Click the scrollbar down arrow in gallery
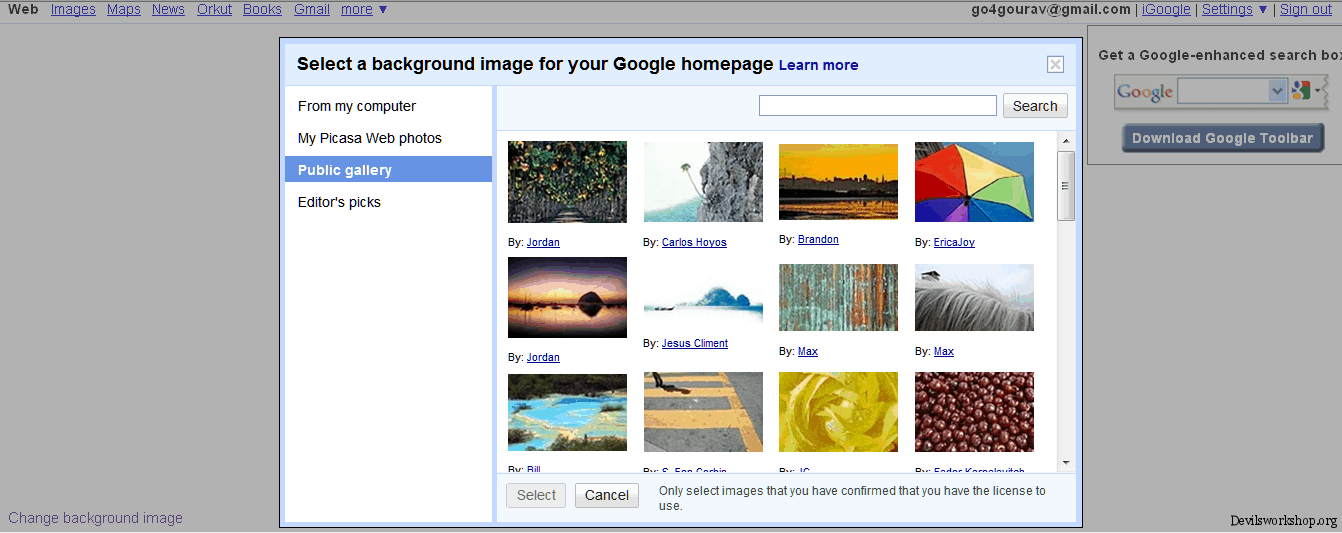This screenshot has height=533, width=1342. click(1065, 463)
